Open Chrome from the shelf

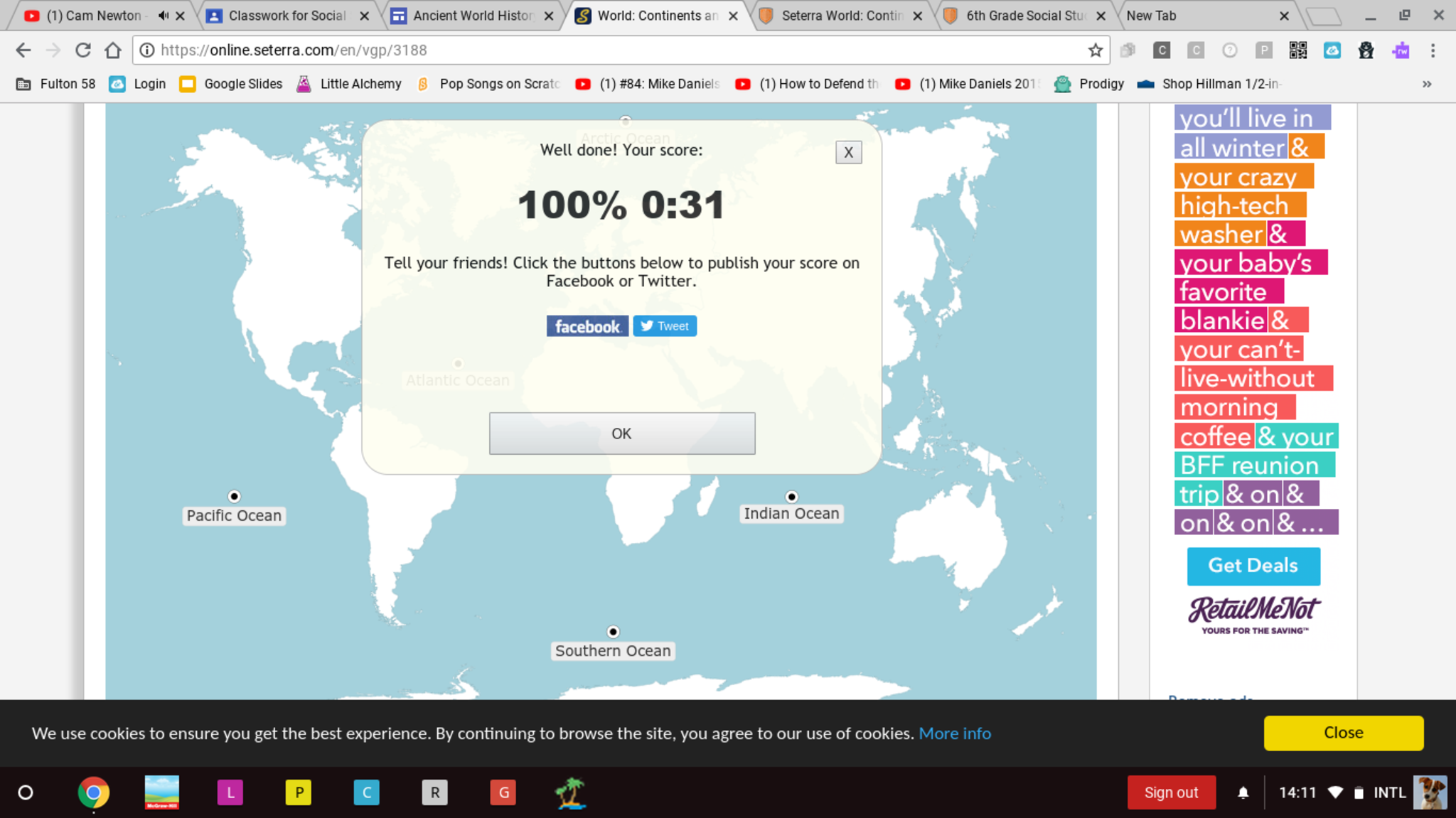pyautogui.click(x=93, y=792)
